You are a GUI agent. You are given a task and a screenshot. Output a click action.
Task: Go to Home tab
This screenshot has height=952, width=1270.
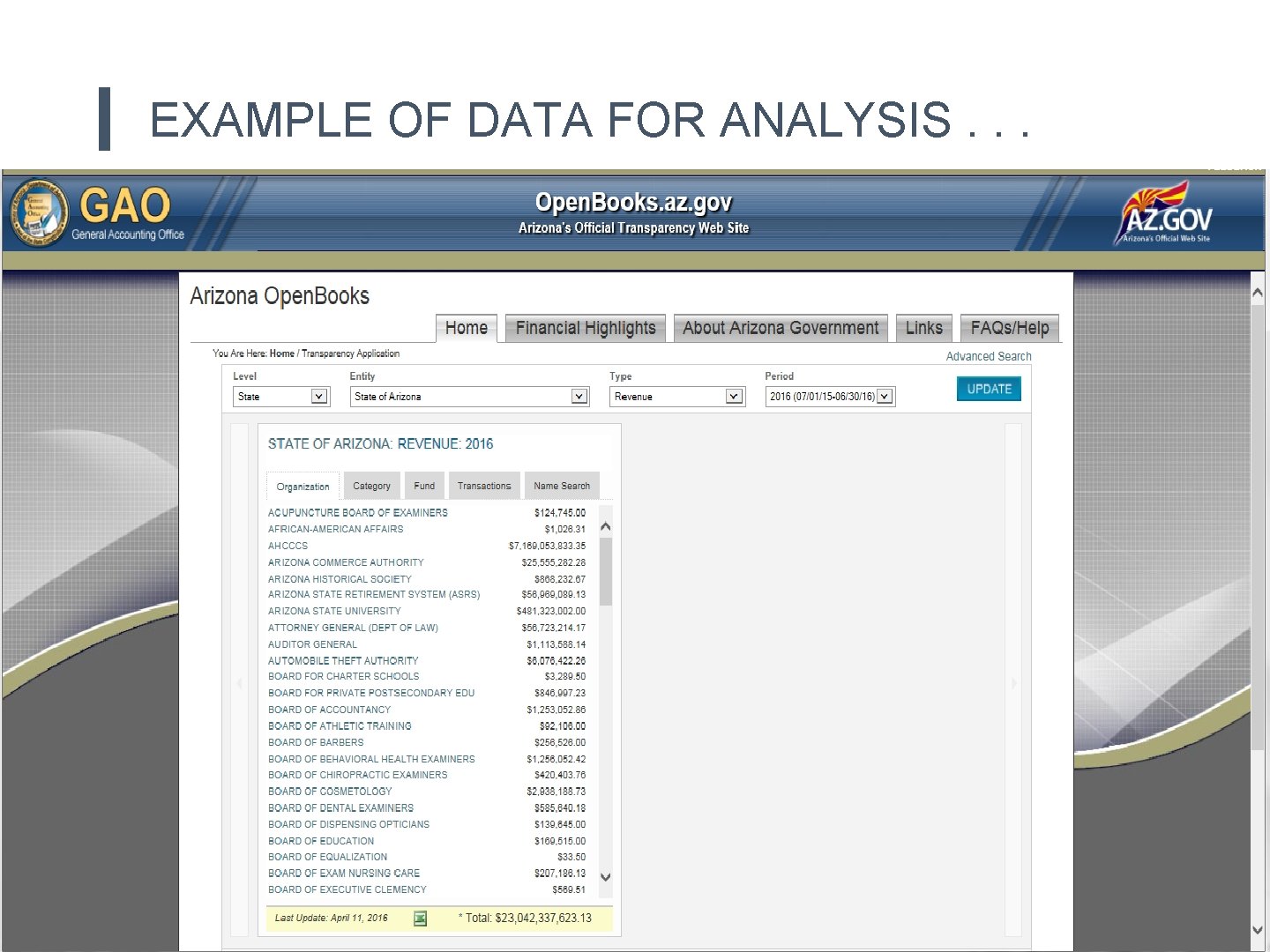pos(467,328)
